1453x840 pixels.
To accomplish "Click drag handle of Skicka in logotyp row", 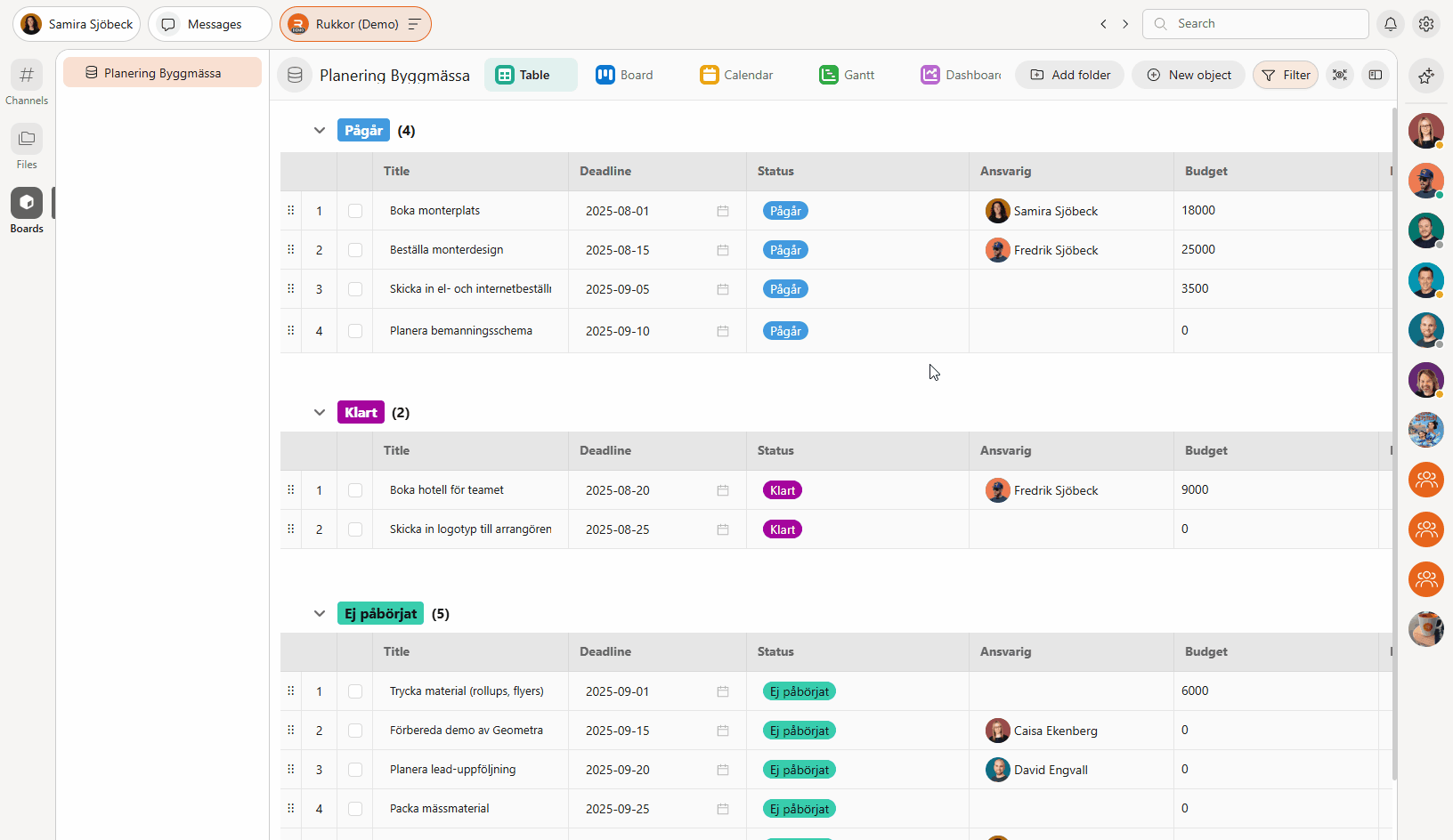I will [x=291, y=529].
